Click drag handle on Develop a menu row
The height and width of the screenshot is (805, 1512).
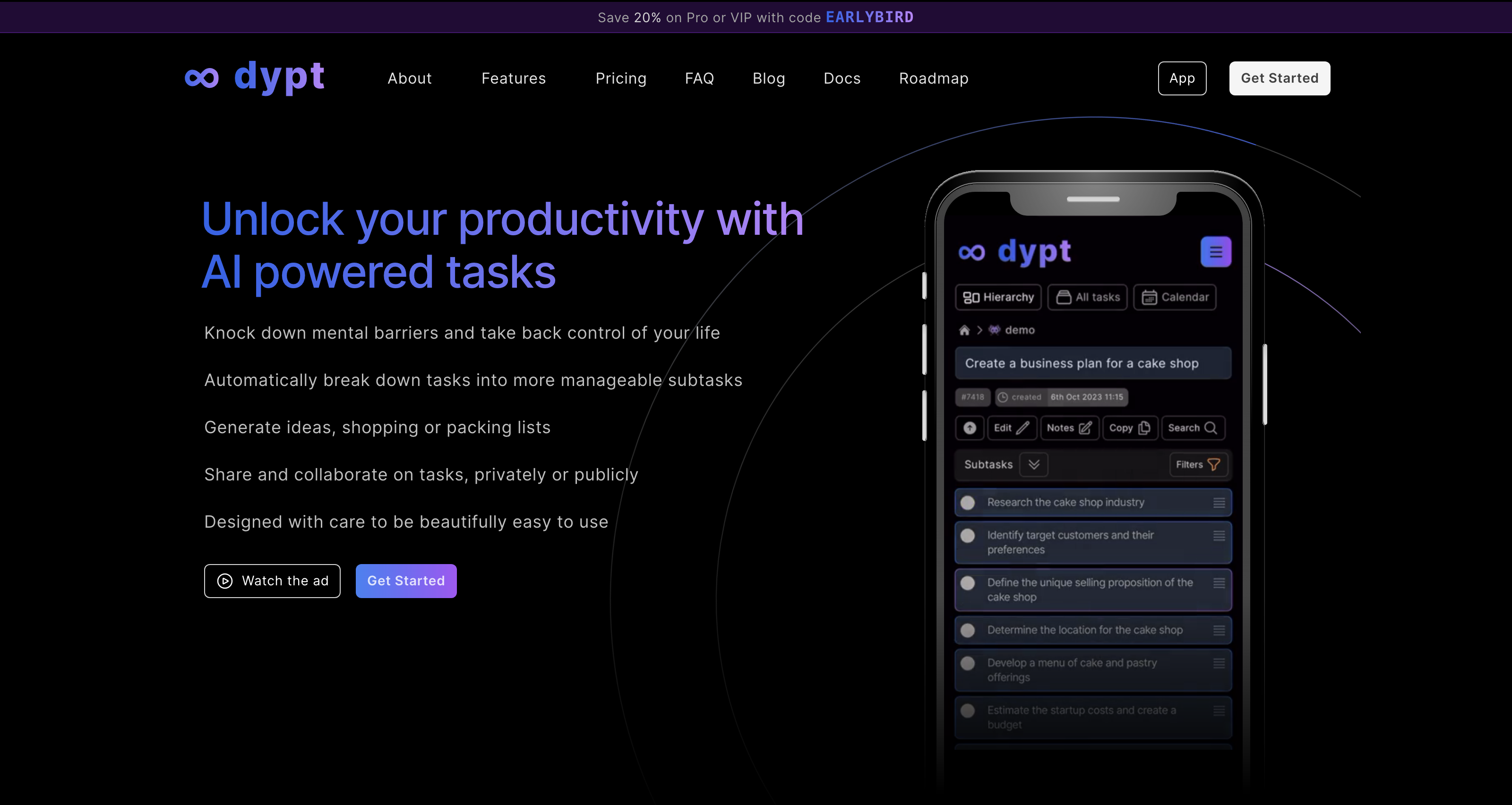click(x=1219, y=663)
